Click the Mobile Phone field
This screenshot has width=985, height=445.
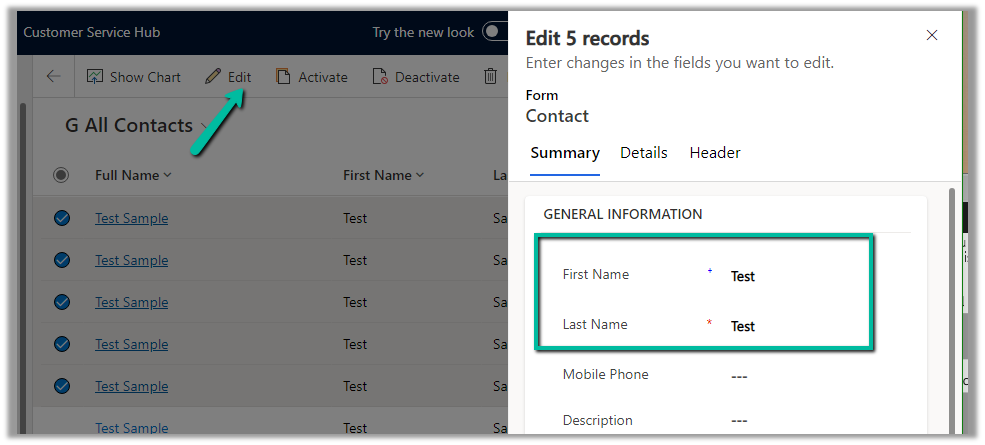(739, 375)
